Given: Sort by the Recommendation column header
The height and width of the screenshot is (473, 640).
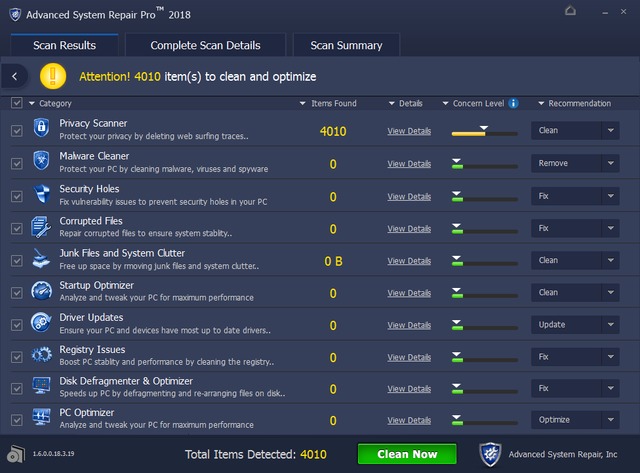Looking at the screenshot, I should pos(575,103).
